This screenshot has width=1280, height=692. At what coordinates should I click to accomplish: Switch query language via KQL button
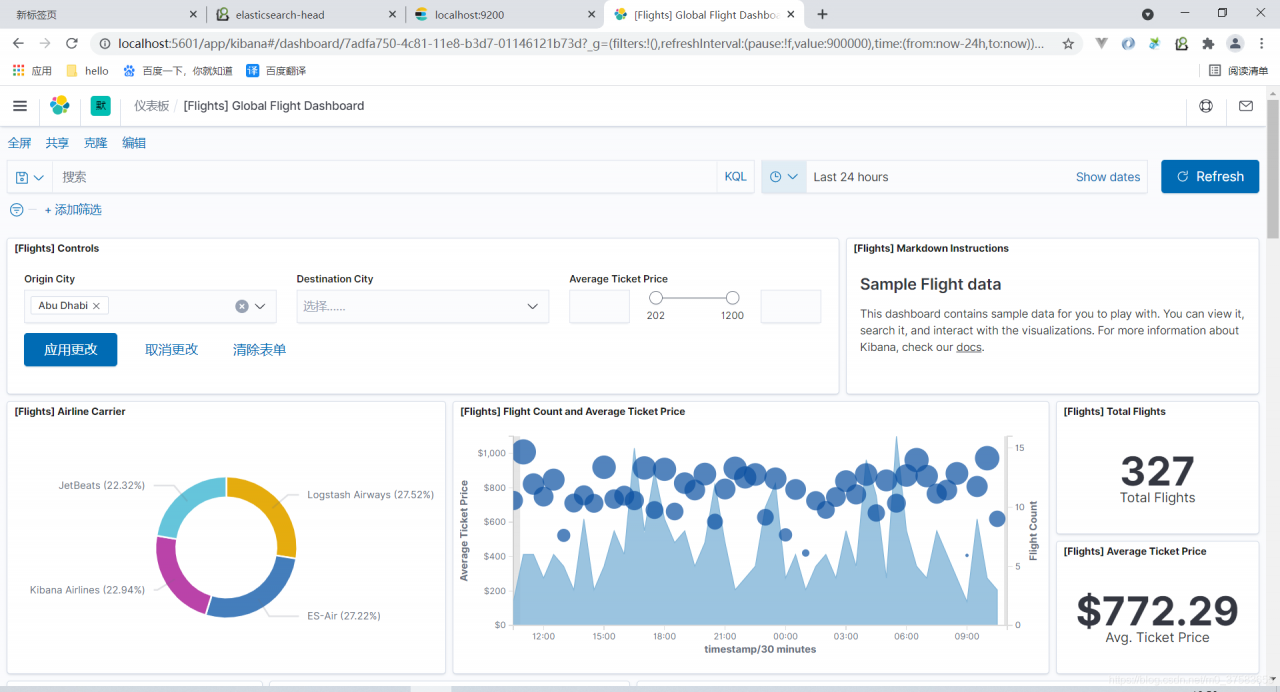tap(735, 177)
